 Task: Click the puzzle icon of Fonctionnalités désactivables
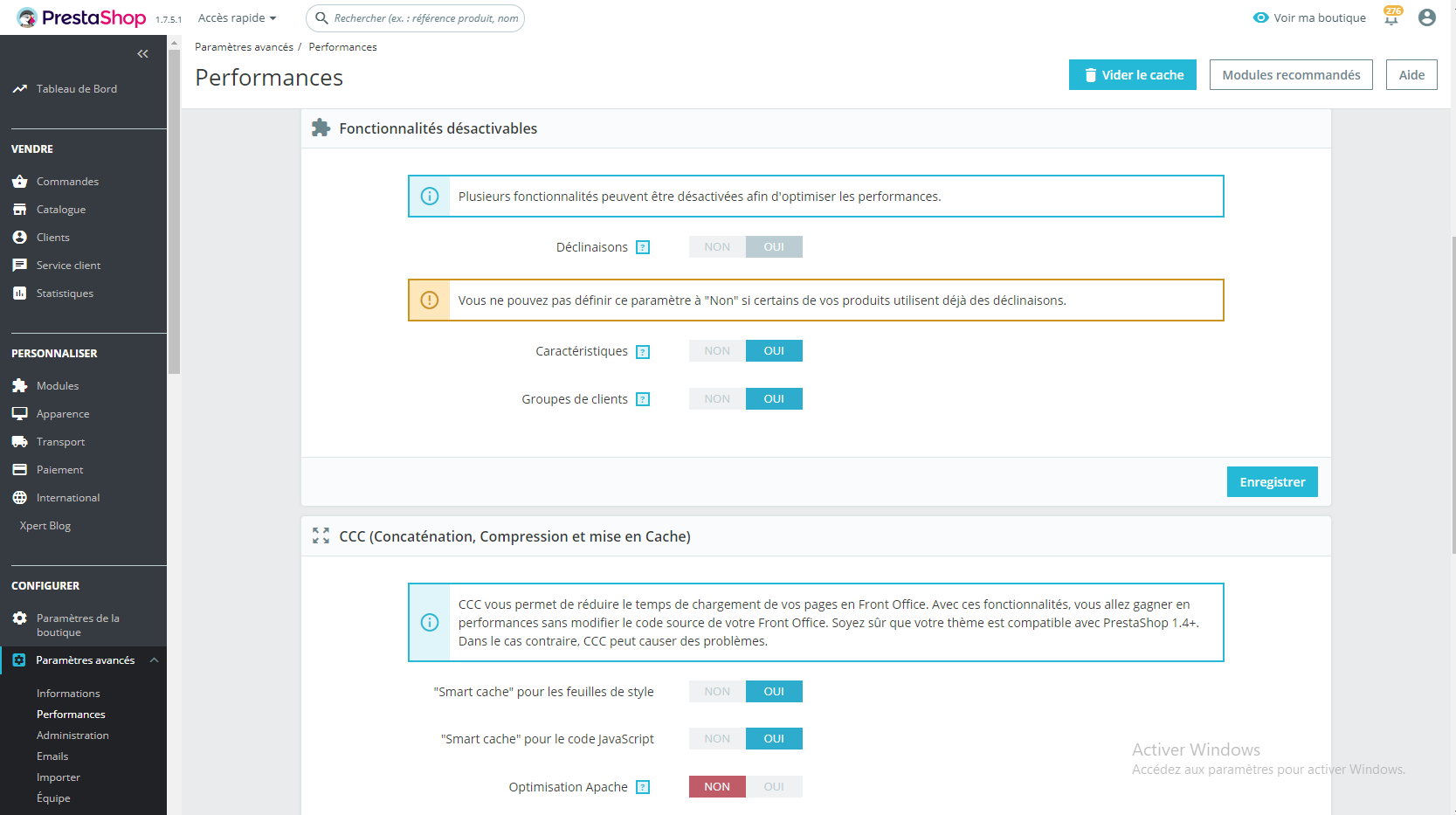tap(321, 128)
